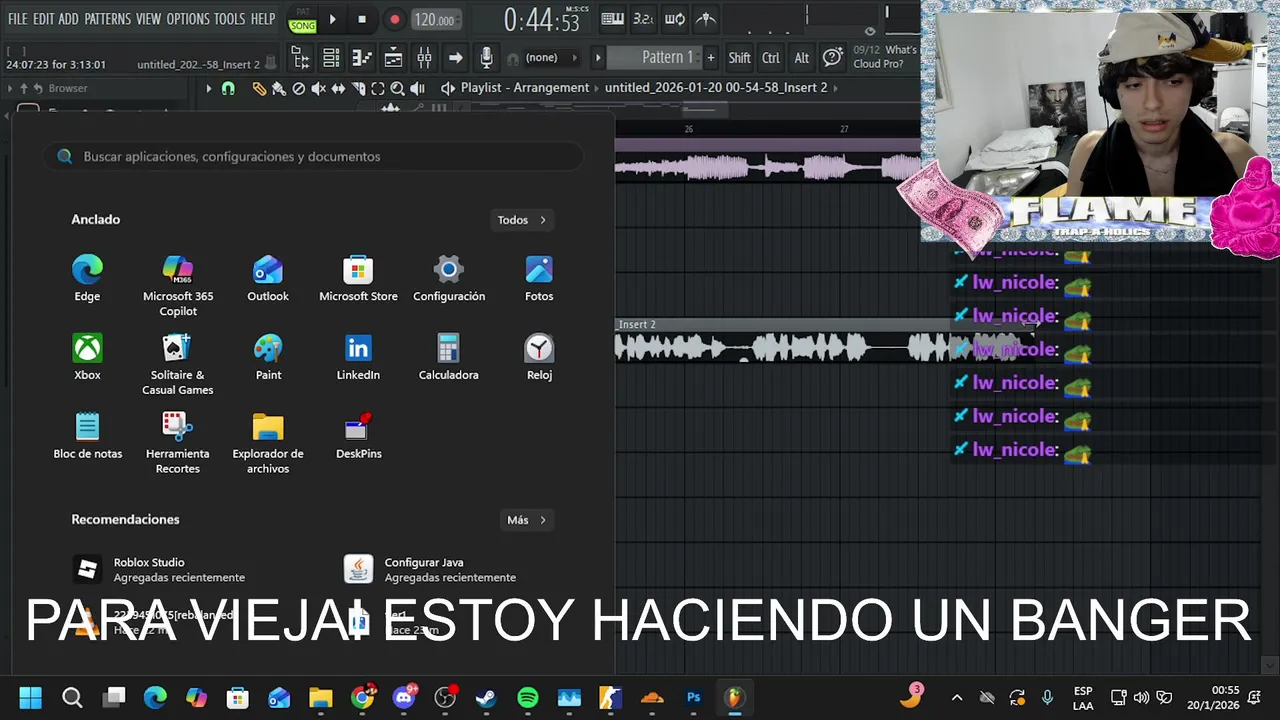Toggle loop recording
1280x720 pixels.
coord(675,19)
